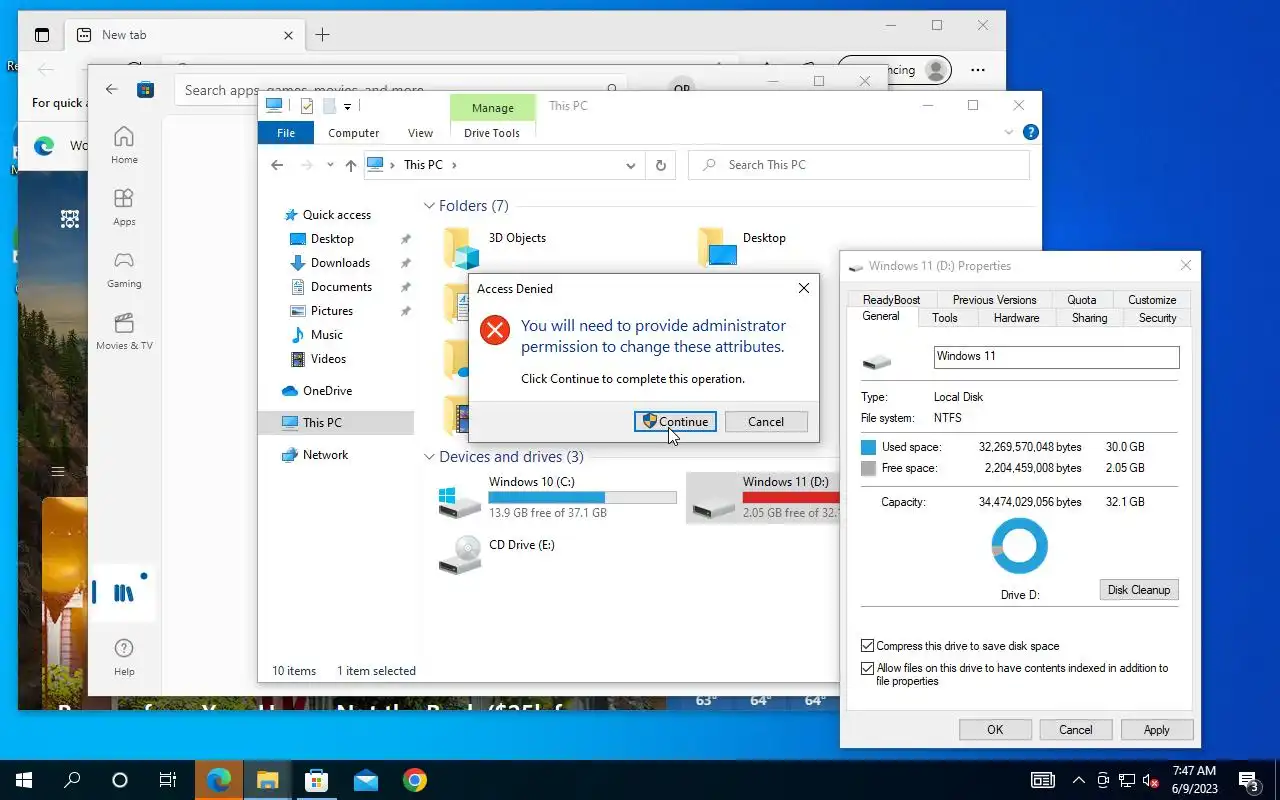Click Windows 10 (C:) usage bar

click(x=582, y=497)
